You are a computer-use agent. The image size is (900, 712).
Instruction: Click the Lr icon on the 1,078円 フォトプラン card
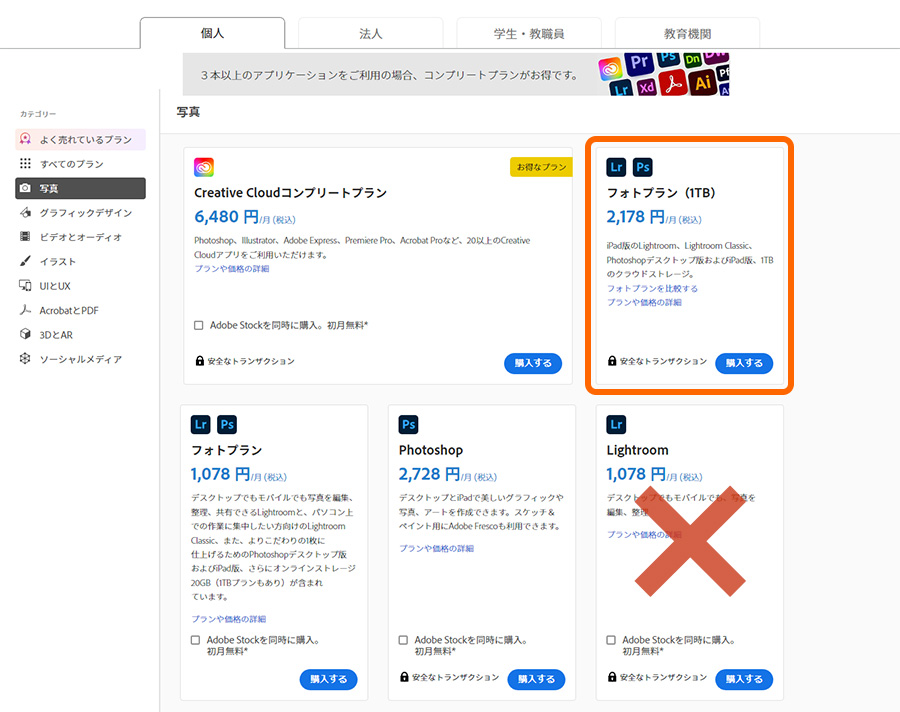(x=201, y=424)
